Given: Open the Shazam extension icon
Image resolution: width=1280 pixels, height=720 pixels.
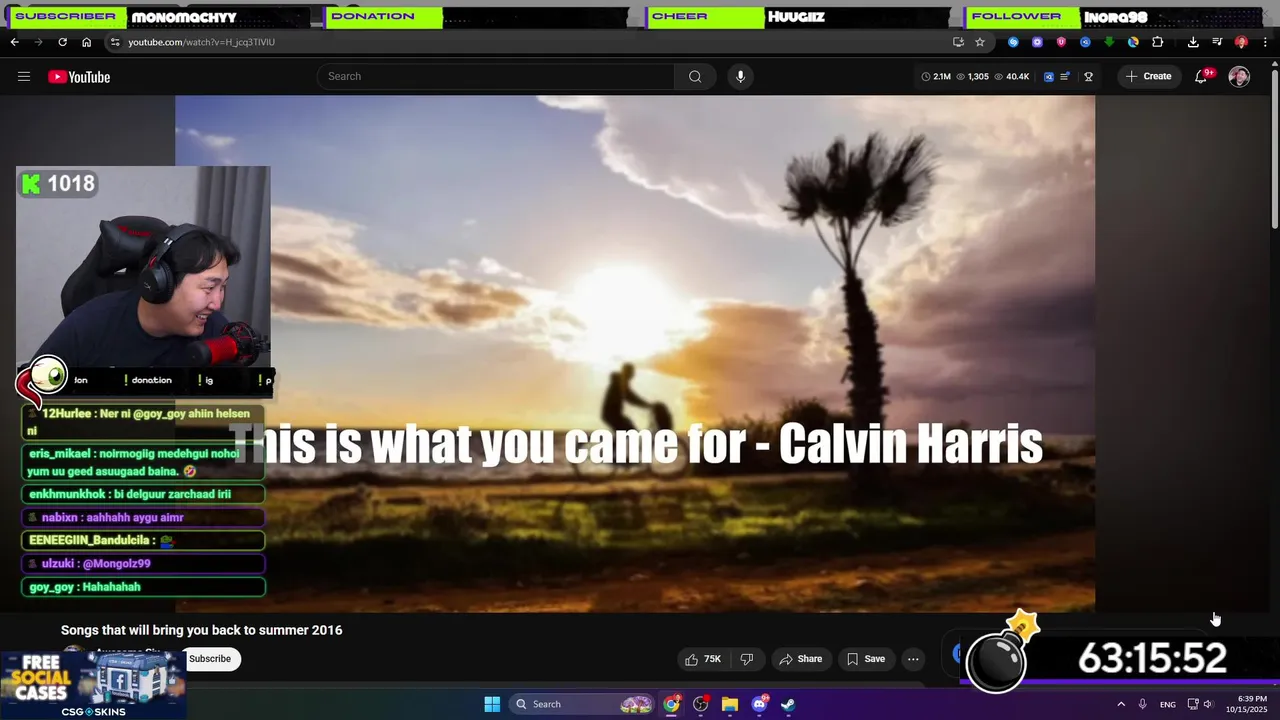Looking at the screenshot, I should point(1013,42).
